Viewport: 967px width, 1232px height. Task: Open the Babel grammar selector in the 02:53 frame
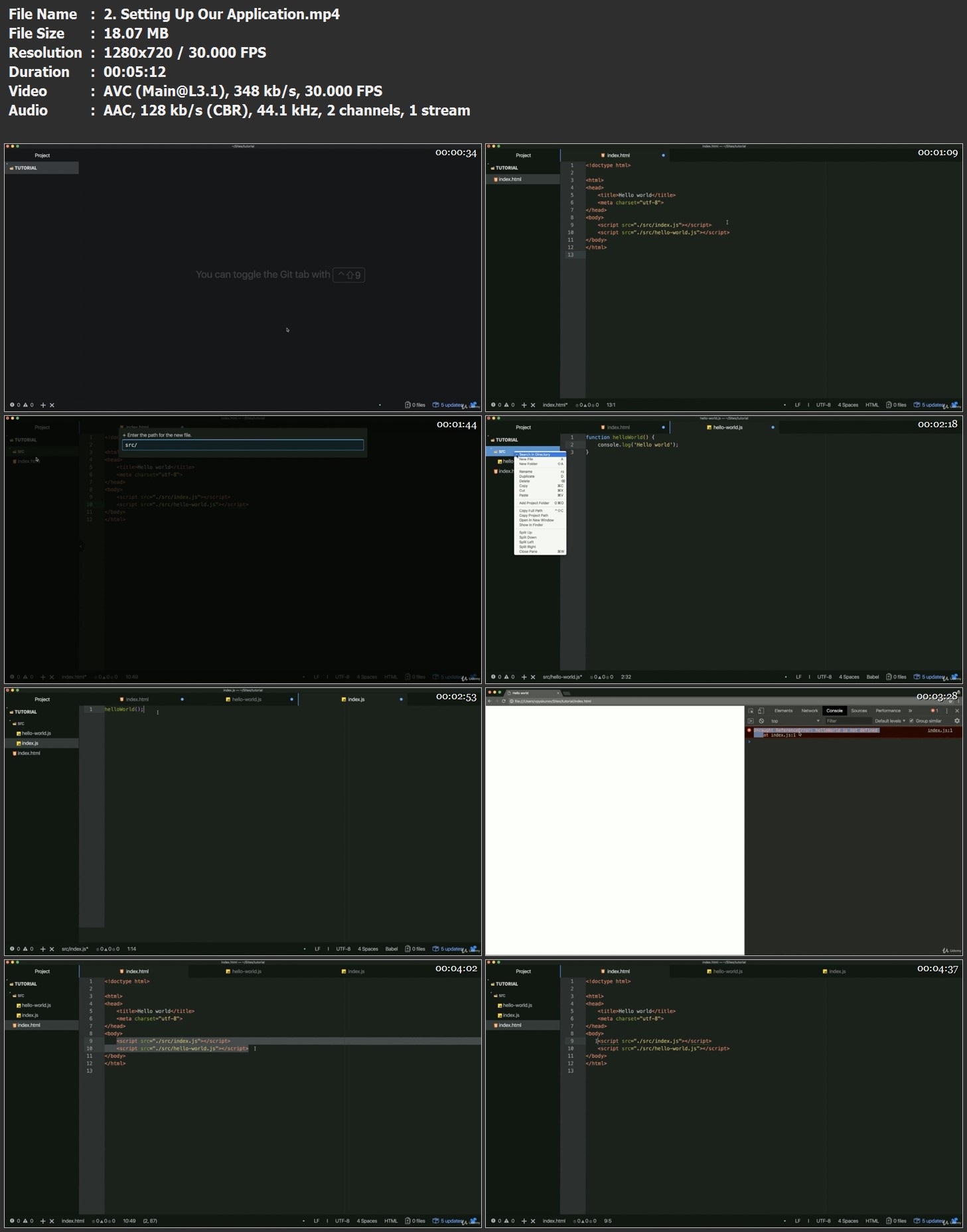pos(392,949)
